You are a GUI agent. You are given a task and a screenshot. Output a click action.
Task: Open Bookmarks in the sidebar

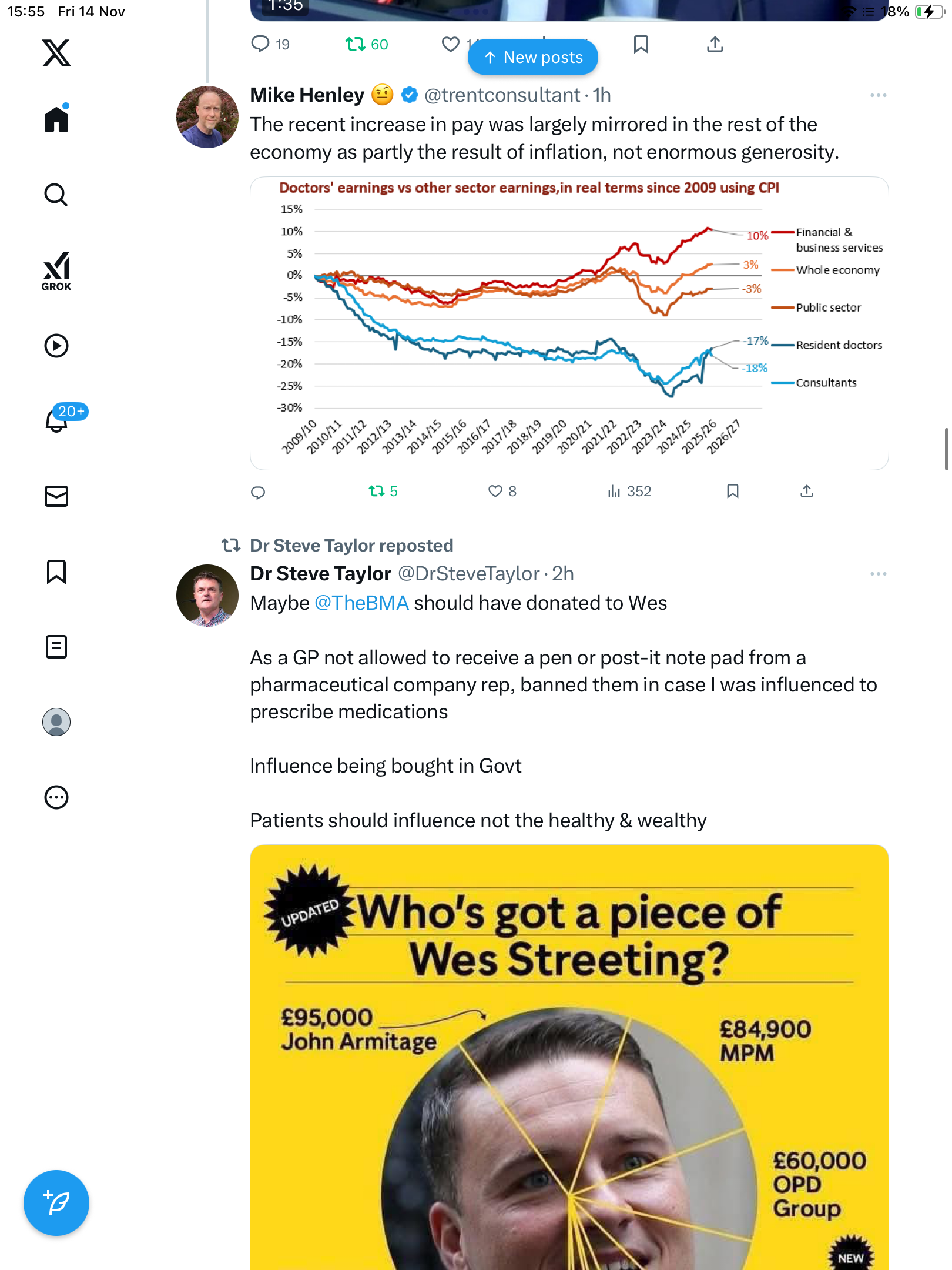56,571
